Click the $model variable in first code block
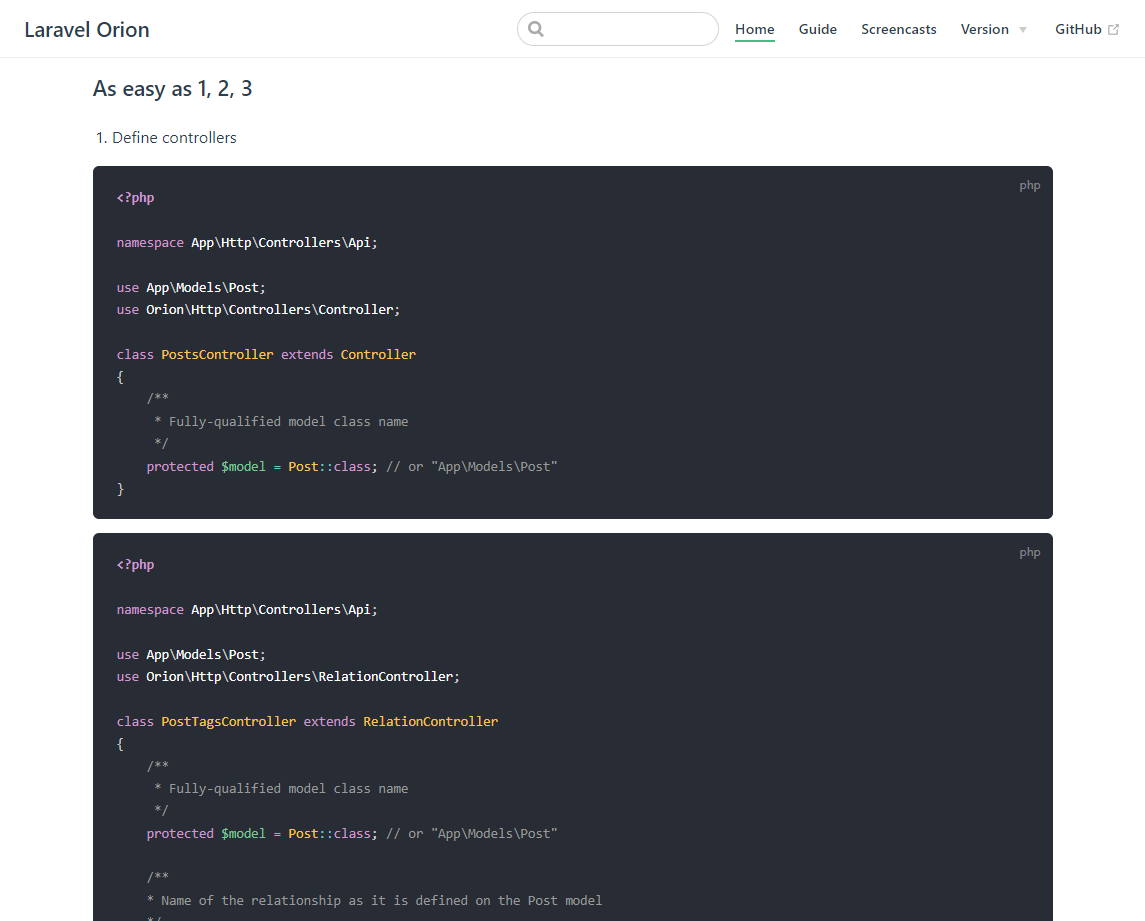Image resolution: width=1145 pixels, height=921 pixels. pyautogui.click(x=243, y=466)
